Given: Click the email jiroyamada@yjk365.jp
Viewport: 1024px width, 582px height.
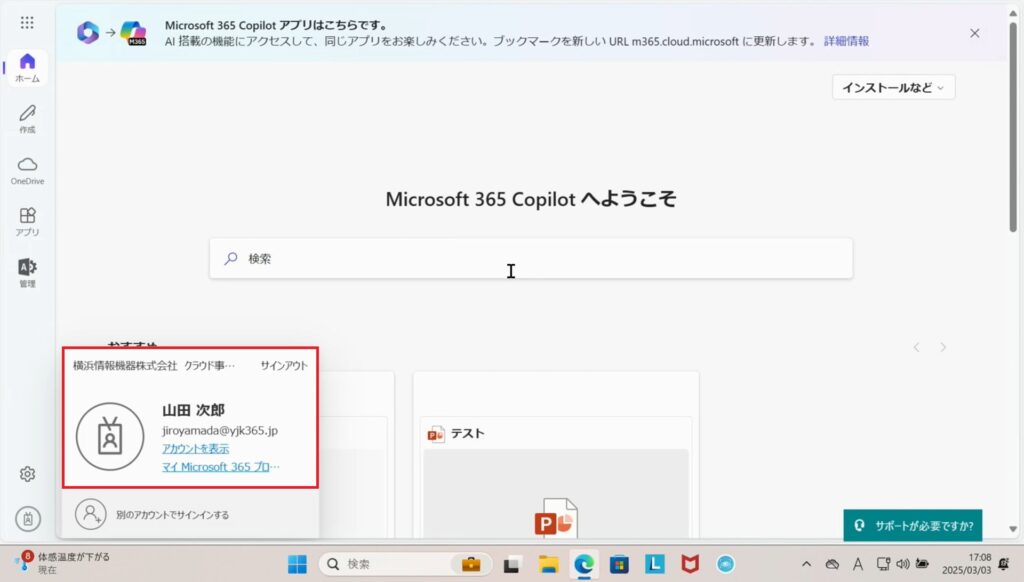Looking at the screenshot, I should [x=220, y=430].
